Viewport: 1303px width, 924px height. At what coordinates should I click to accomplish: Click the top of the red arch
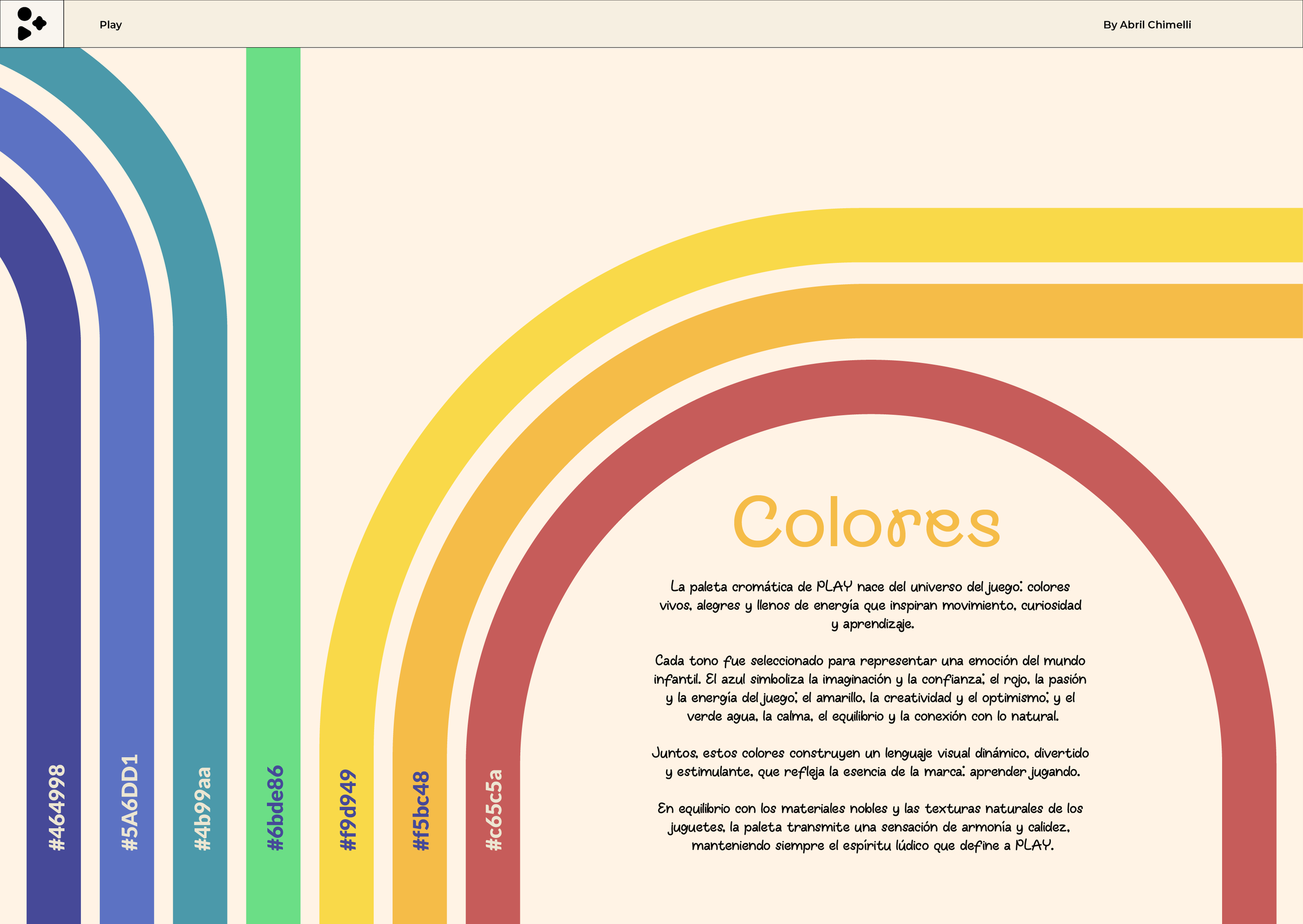pos(870,387)
